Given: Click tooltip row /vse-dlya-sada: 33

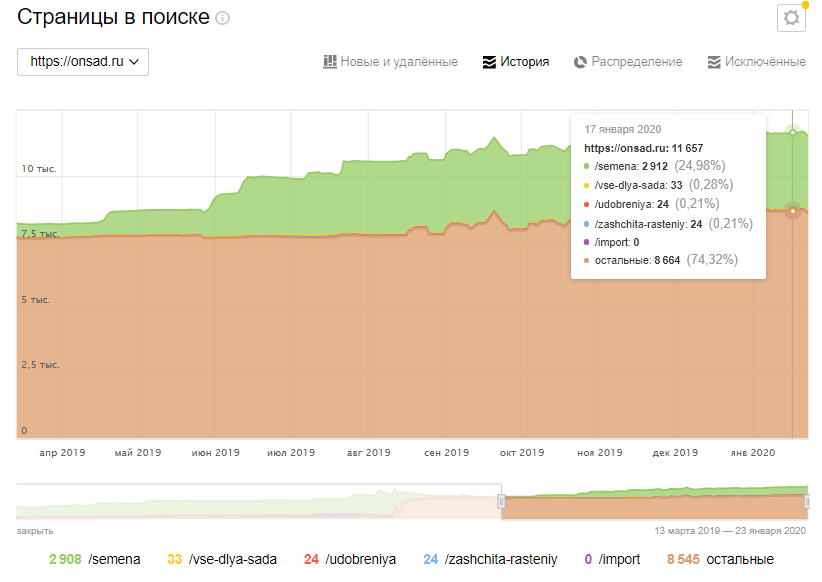Looking at the screenshot, I should [x=658, y=185].
